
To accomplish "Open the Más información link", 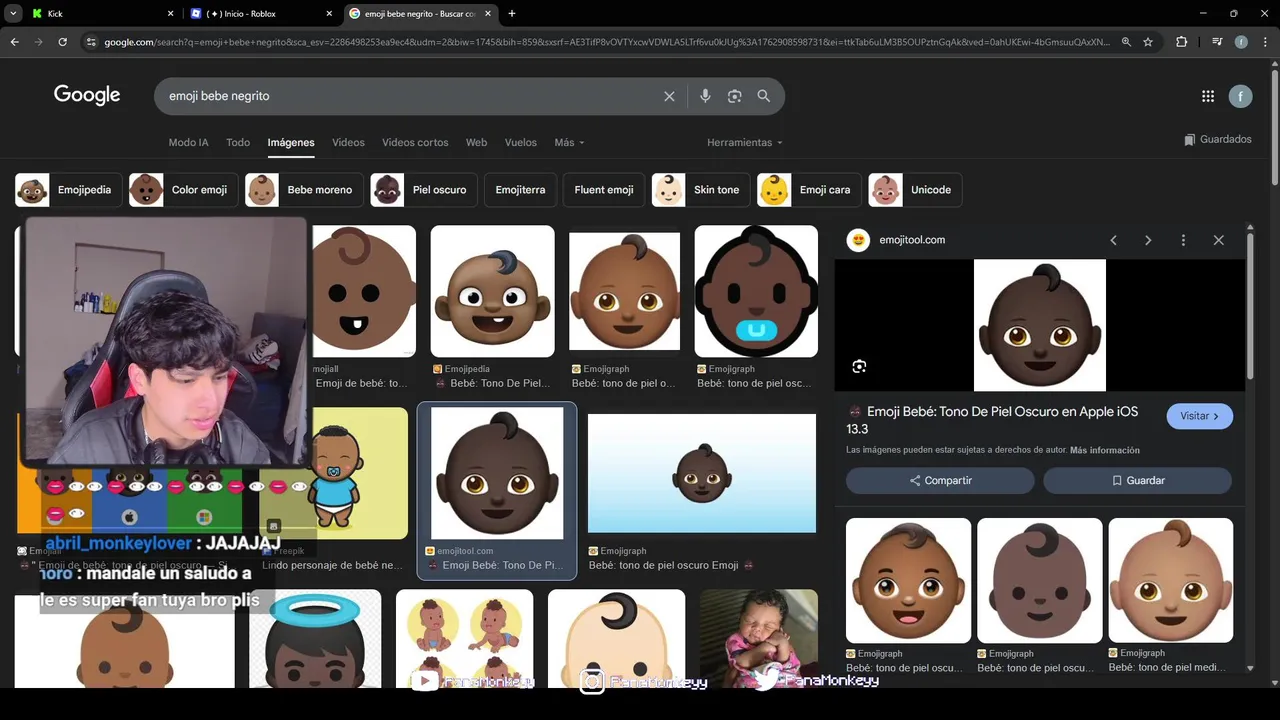I will point(1105,450).
